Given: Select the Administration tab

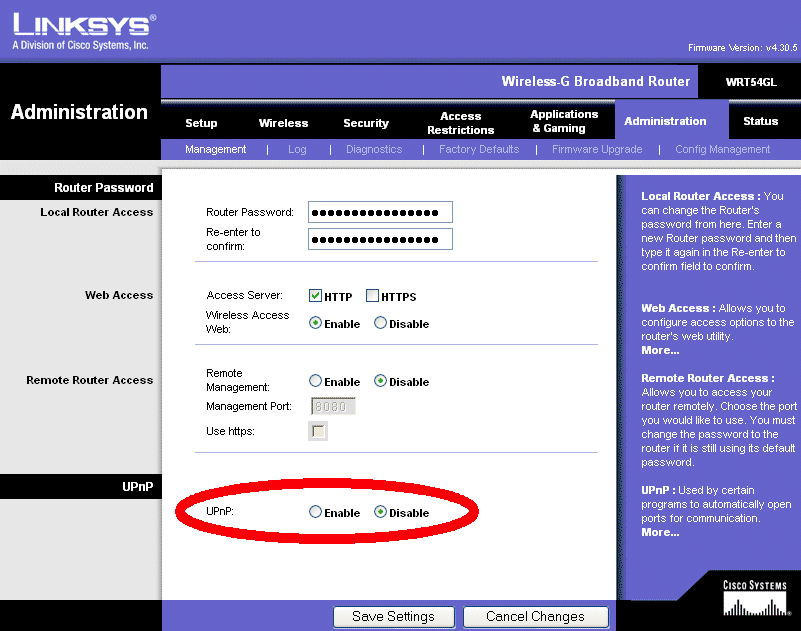Looking at the screenshot, I should tap(665, 121).
